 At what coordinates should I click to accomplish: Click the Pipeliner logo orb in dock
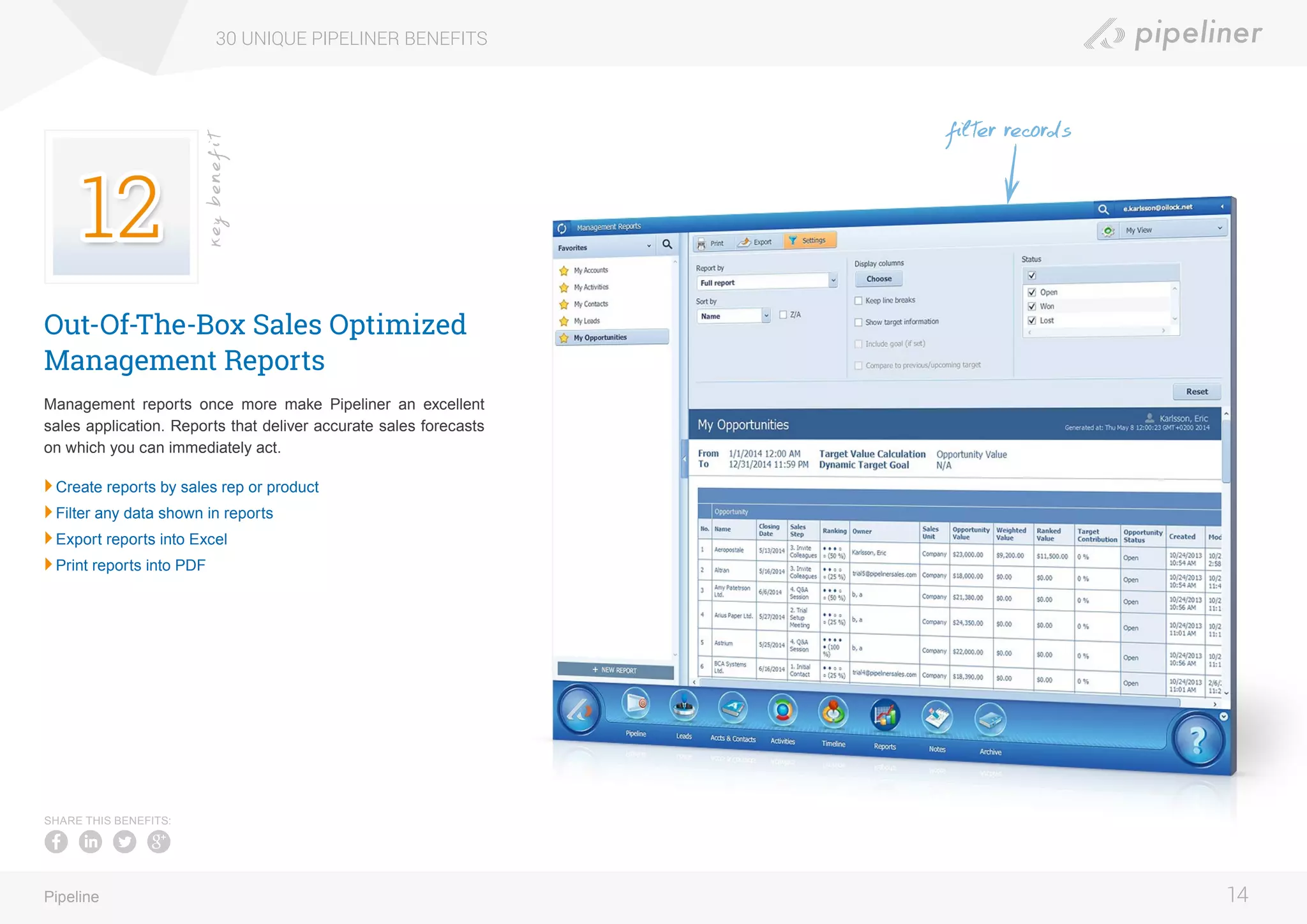tap(579, 709)
